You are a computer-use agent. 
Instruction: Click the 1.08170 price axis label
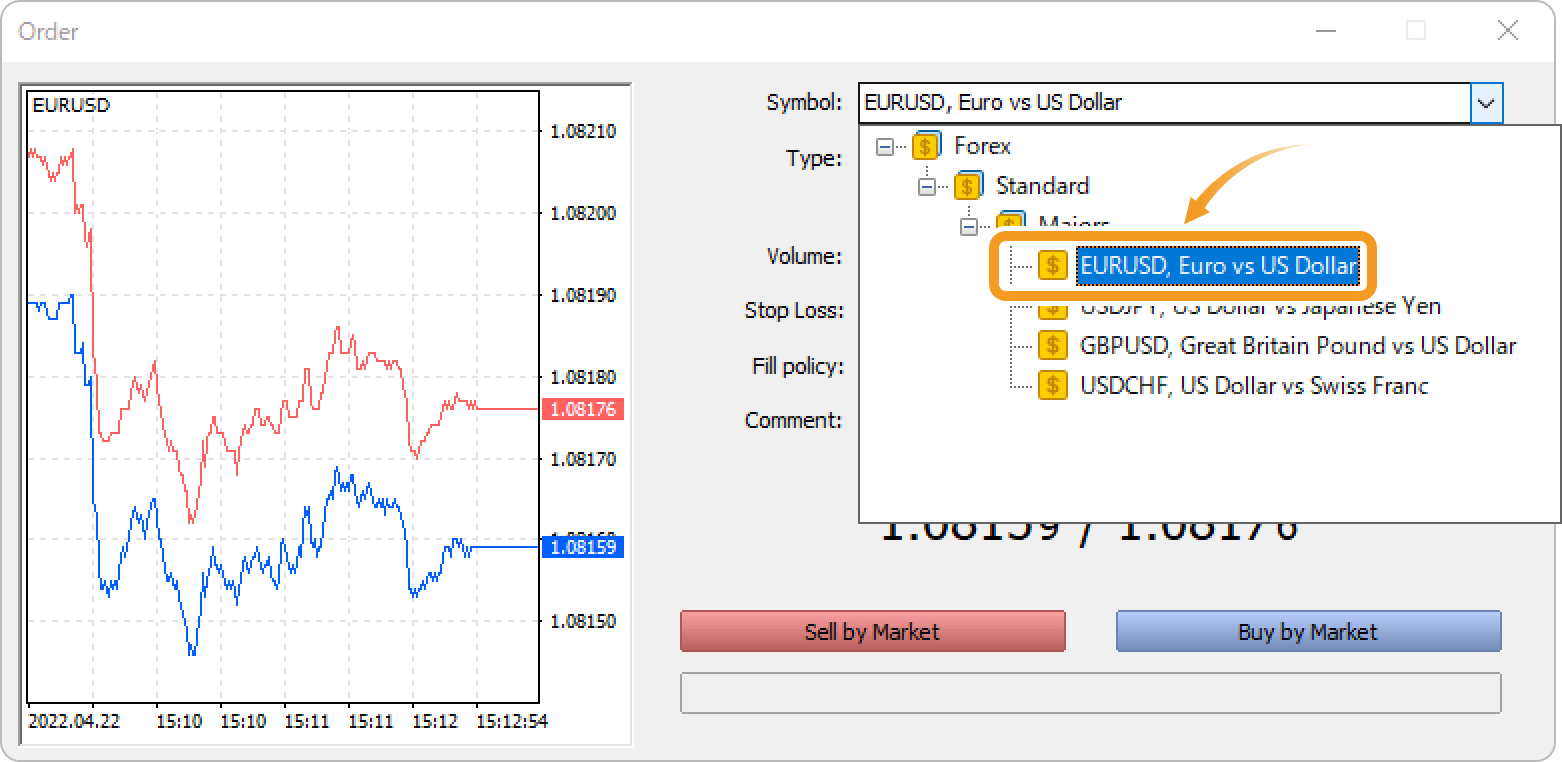tap(583, 459)
